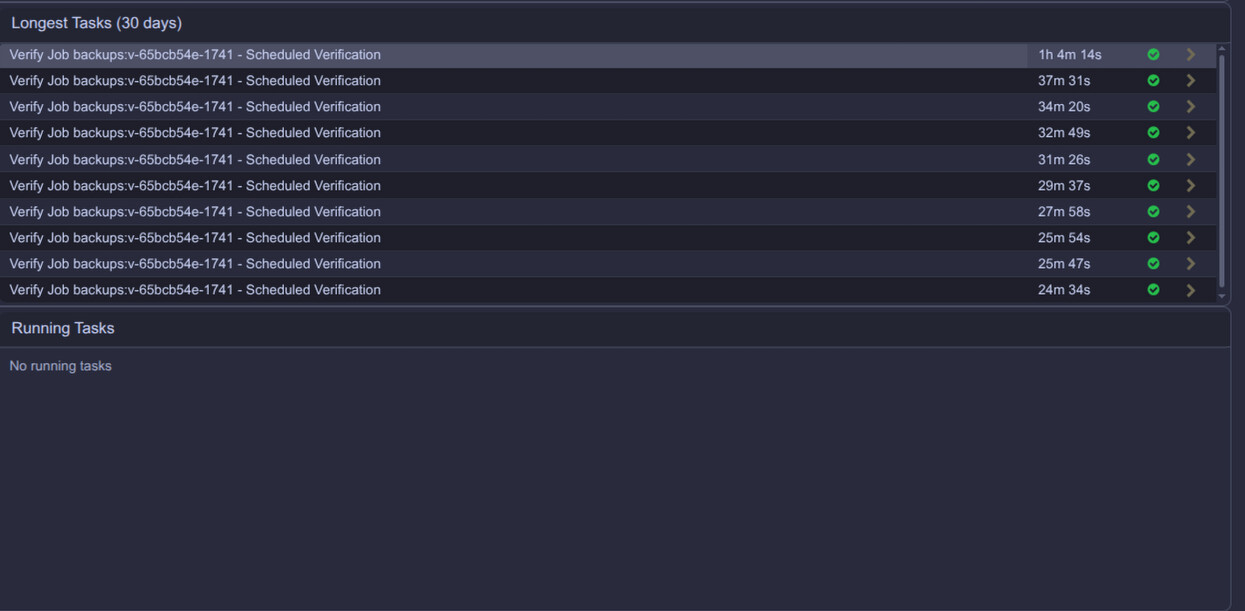Show task log via chevron on 37m 31s row
Screen dimensions: 1245x611
tap(1190, 81)
